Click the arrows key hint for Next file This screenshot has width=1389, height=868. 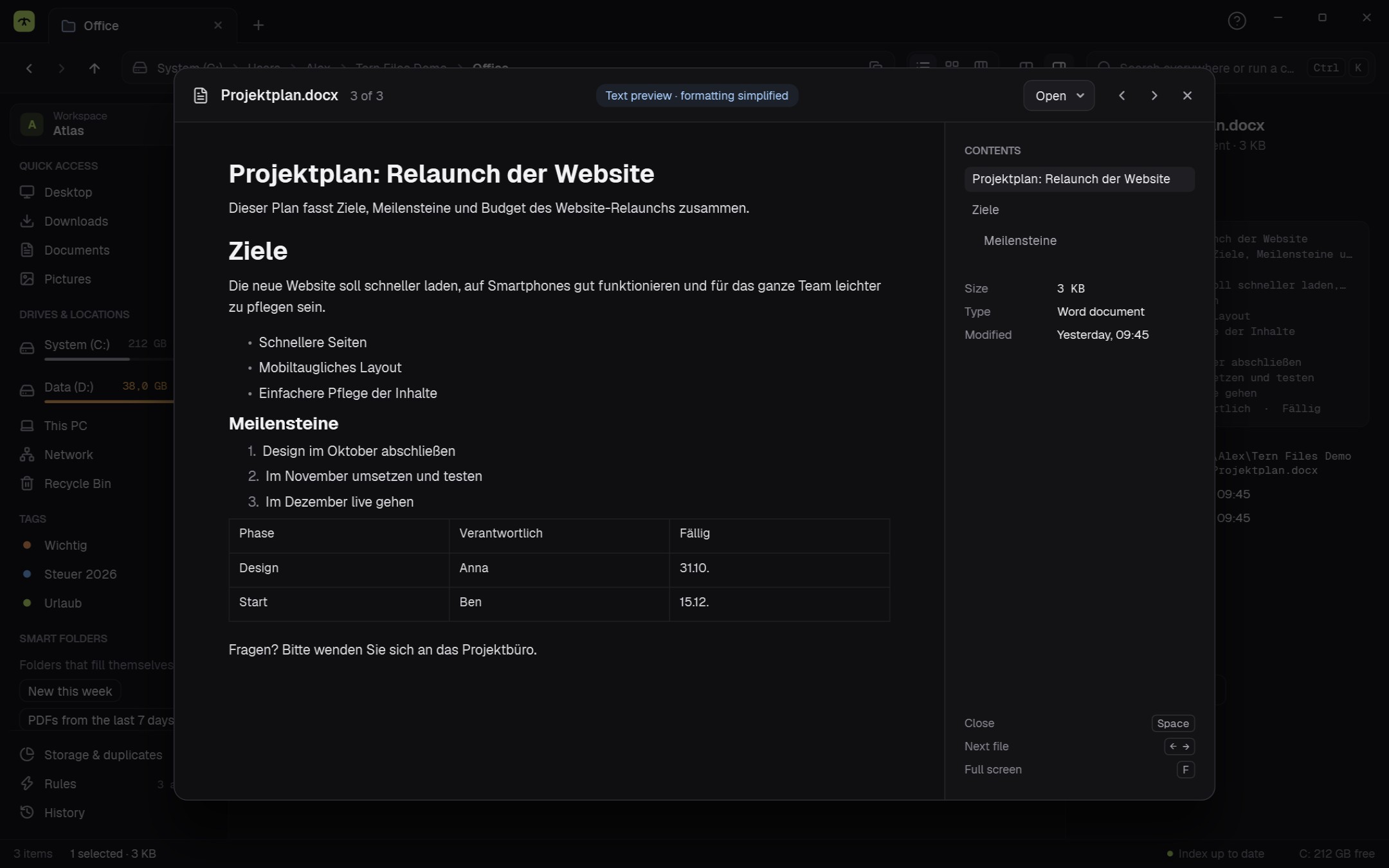pyautogui.click(x=1179, y=746)
